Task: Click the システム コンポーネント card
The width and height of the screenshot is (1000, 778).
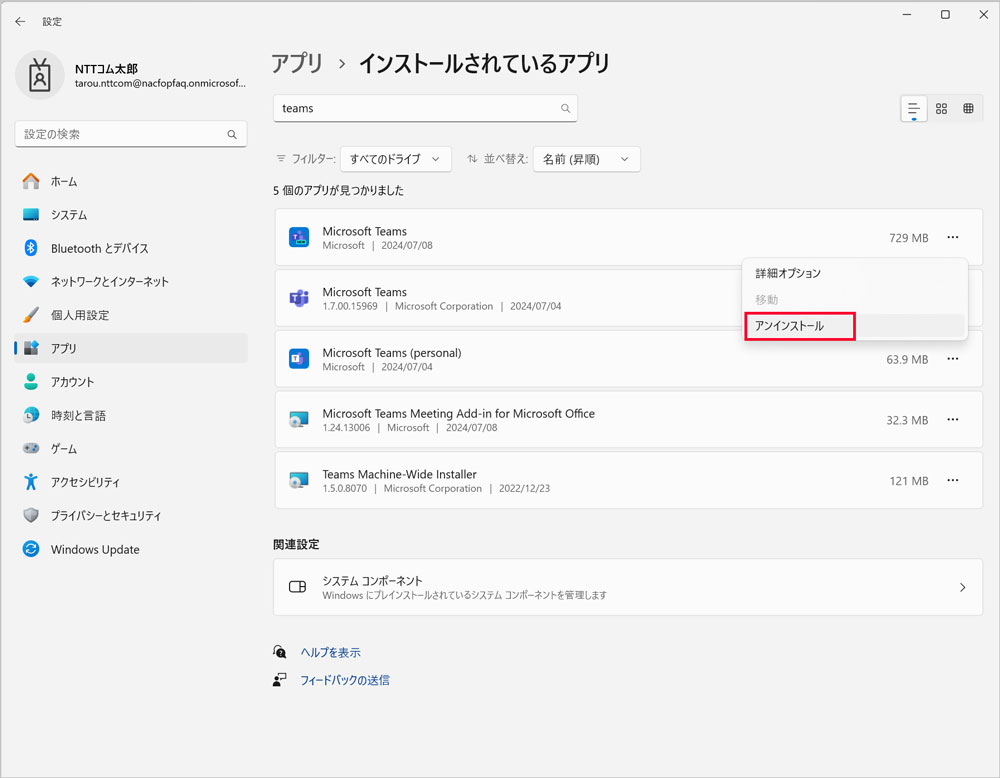Action: tap(628, 587)
